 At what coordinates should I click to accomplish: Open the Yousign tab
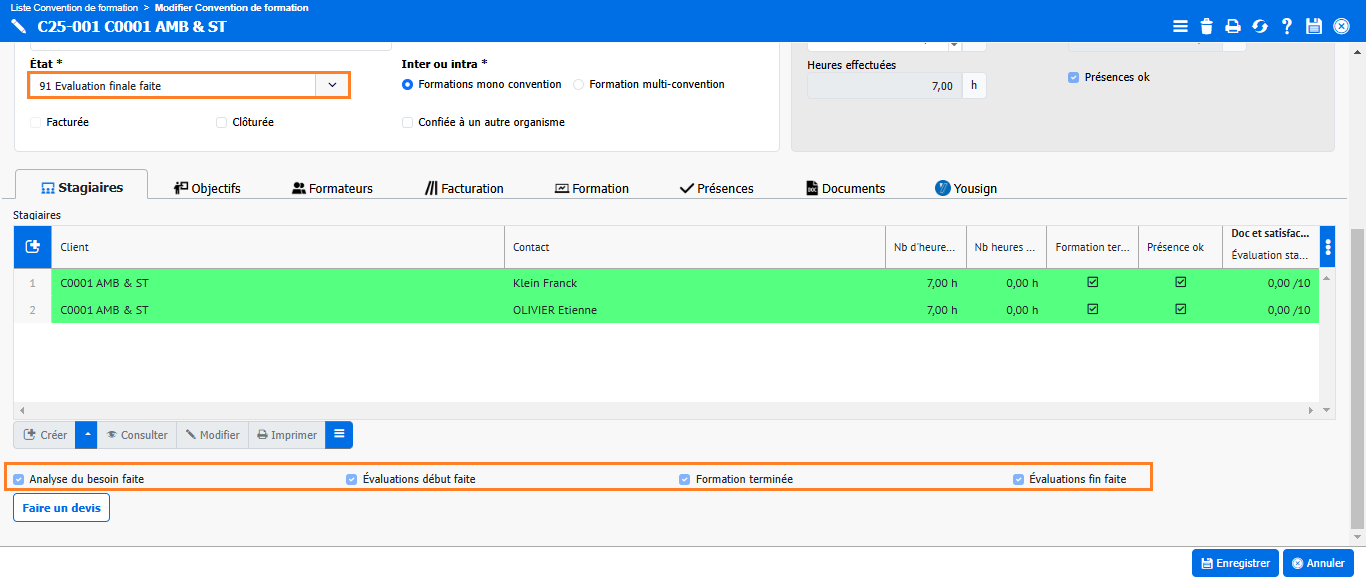click(x=965, y=188)
